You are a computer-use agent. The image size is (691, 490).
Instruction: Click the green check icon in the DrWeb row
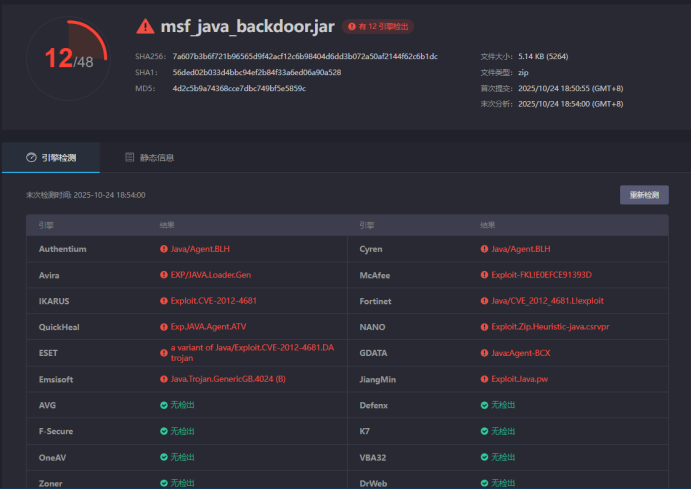pos(484,483)
